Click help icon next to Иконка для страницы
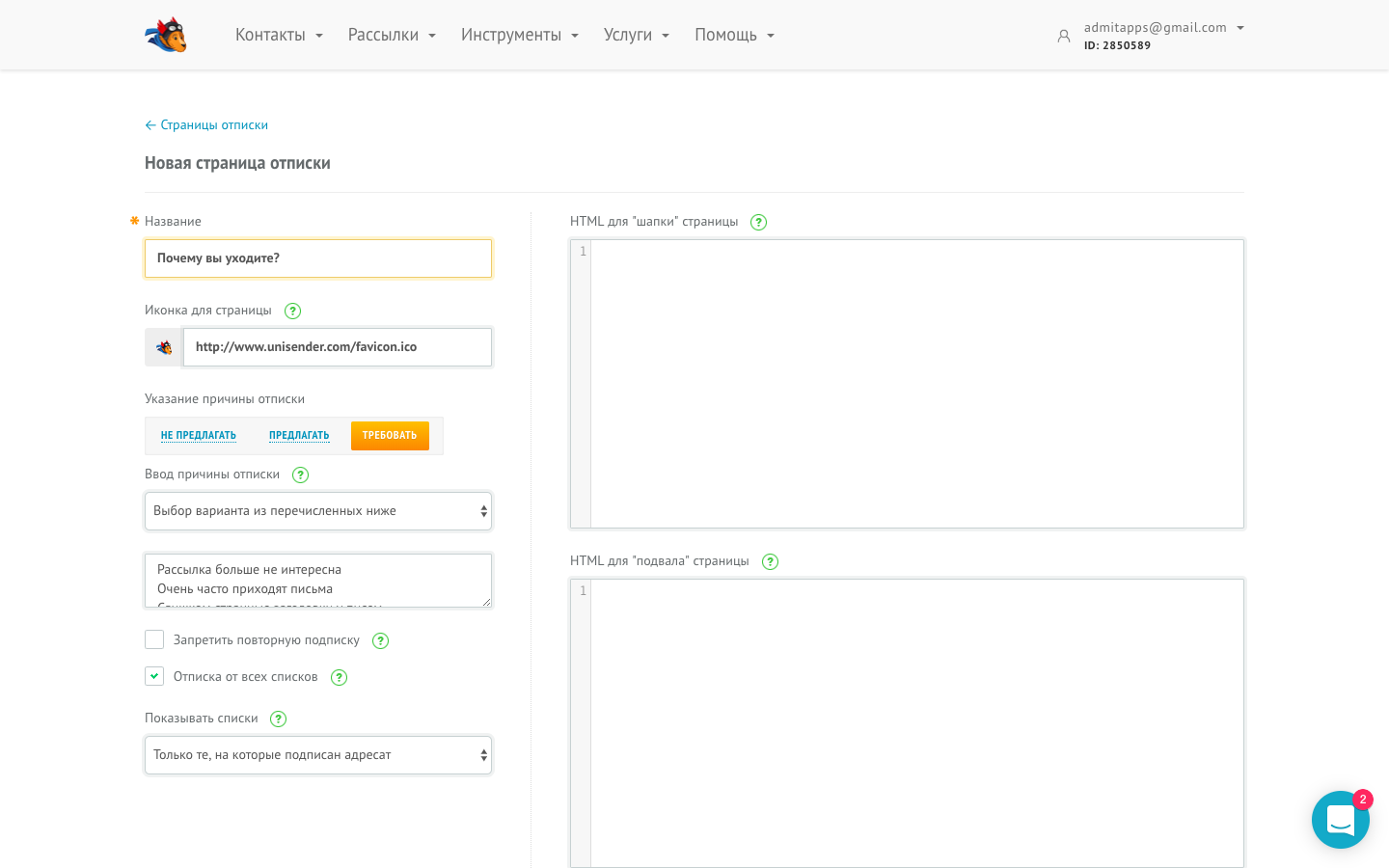Viewport: 1389px width, 868px height. tap(293, 311)
